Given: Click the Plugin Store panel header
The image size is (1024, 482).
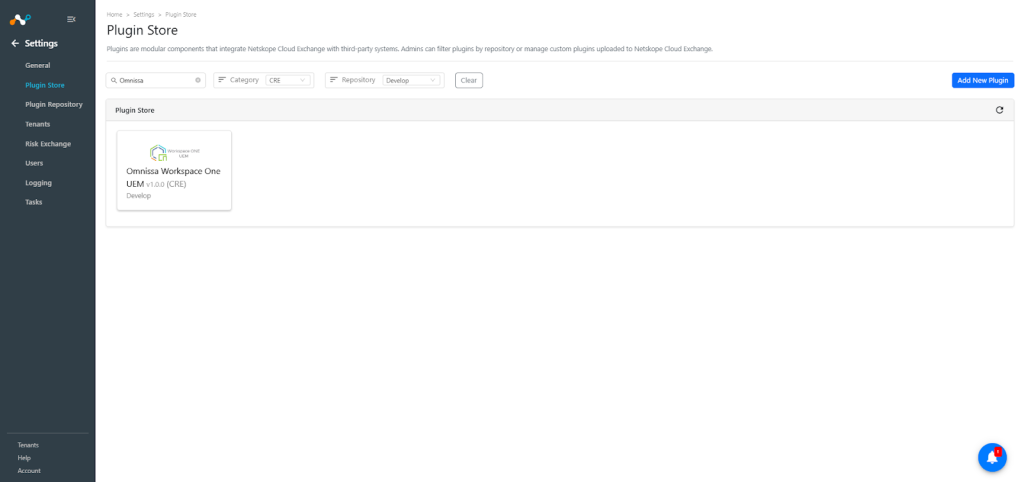Looking at the screenshot, I should [560, 110].
